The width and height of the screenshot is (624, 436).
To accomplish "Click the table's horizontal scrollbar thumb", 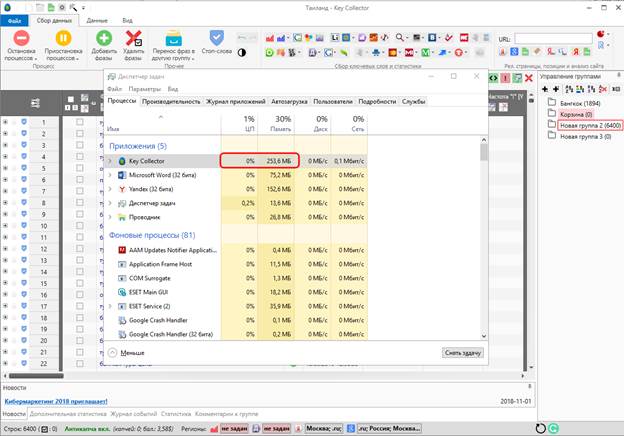I will pyautogui.click(x=36, y=376).
